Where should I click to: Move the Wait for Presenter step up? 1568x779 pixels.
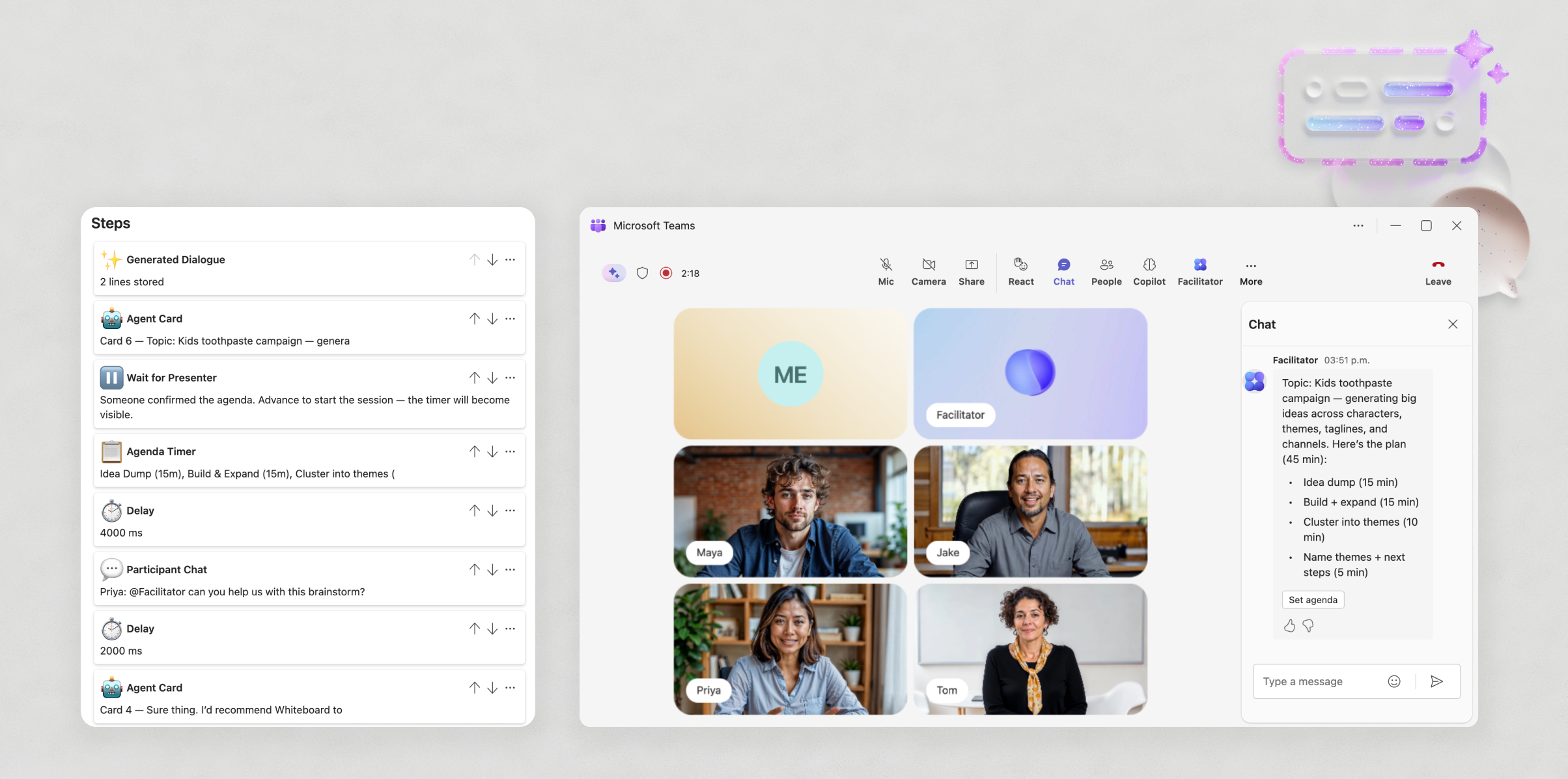click(x=474, y=378)
